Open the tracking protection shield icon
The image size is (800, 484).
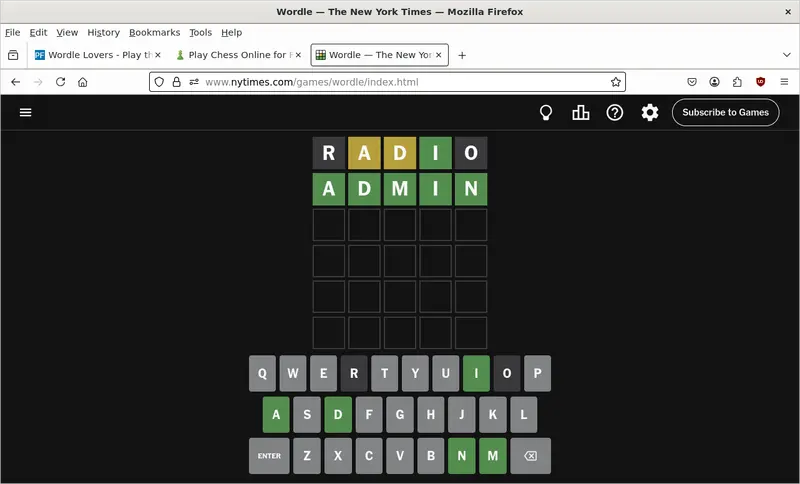coord(159,82)
